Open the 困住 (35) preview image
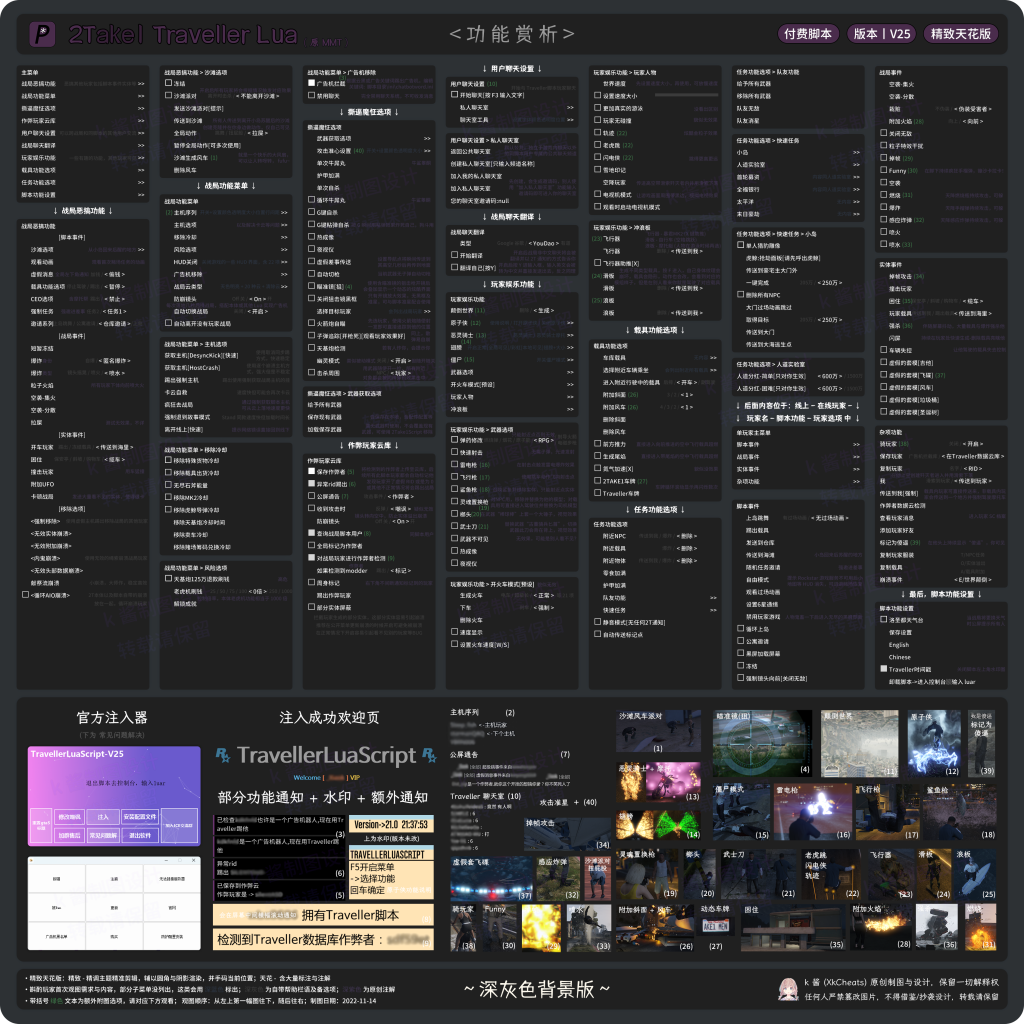This screenshot has width=1024, height=1024. click(x=793, y=927)
